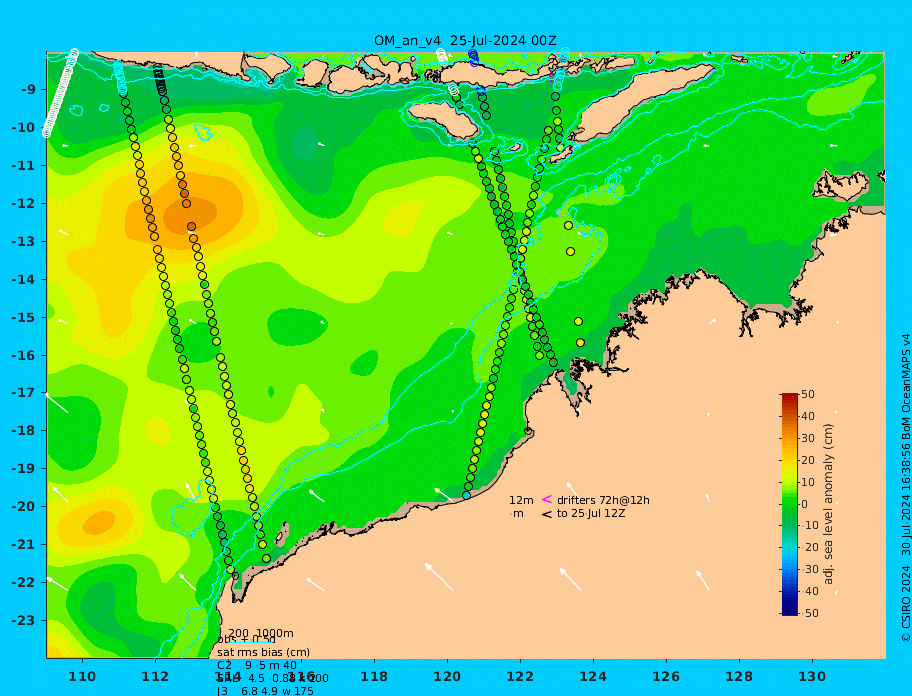Click the 'to 25 Jul 12Z' legend text

[591, 513]
